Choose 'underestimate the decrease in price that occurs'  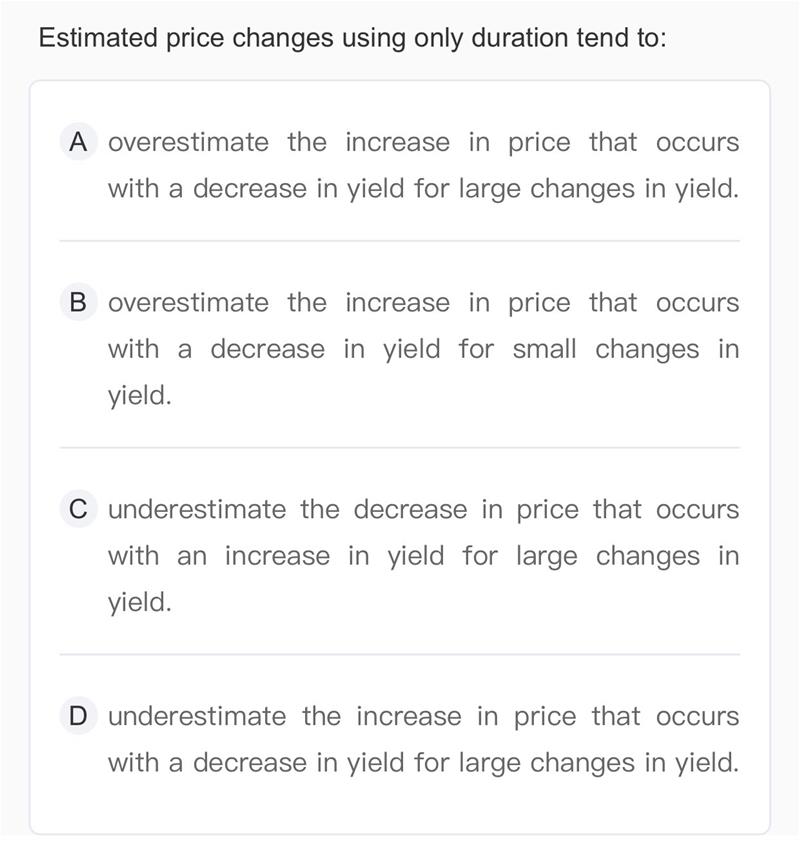point(424,510)
